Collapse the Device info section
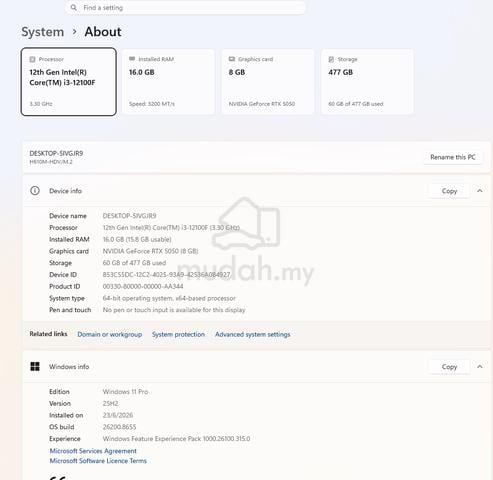The height and width of the screenshot is (480, 493). 480,191
